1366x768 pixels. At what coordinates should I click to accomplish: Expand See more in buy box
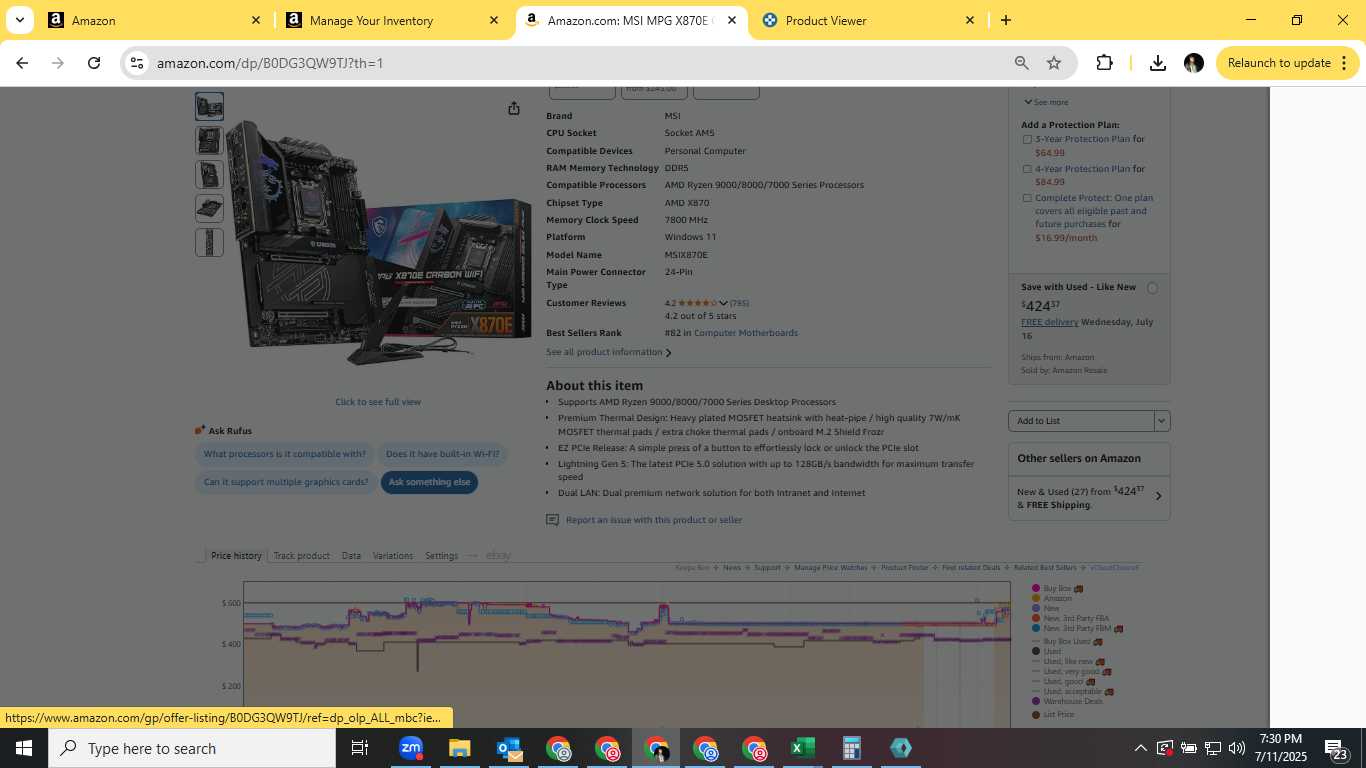[1046, 102]
